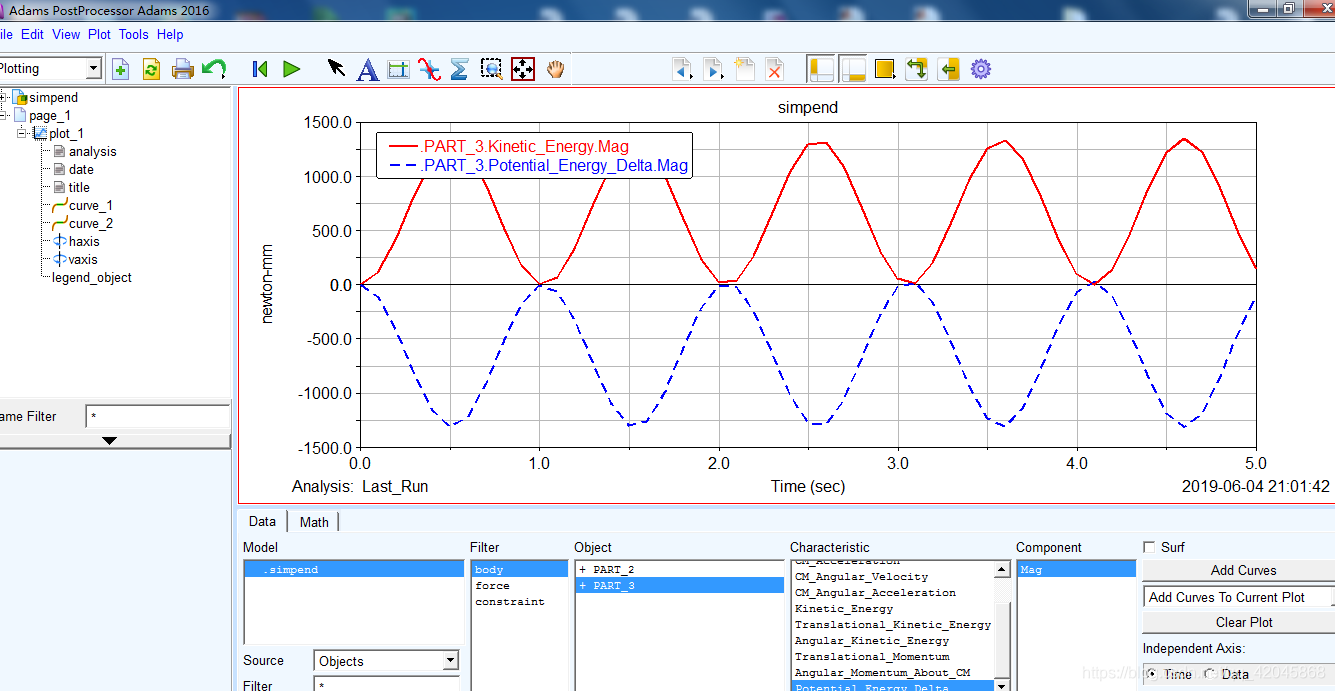Click the Clear Plot button
Viewport: 1335px width, 691px height.
[1243, 622]
